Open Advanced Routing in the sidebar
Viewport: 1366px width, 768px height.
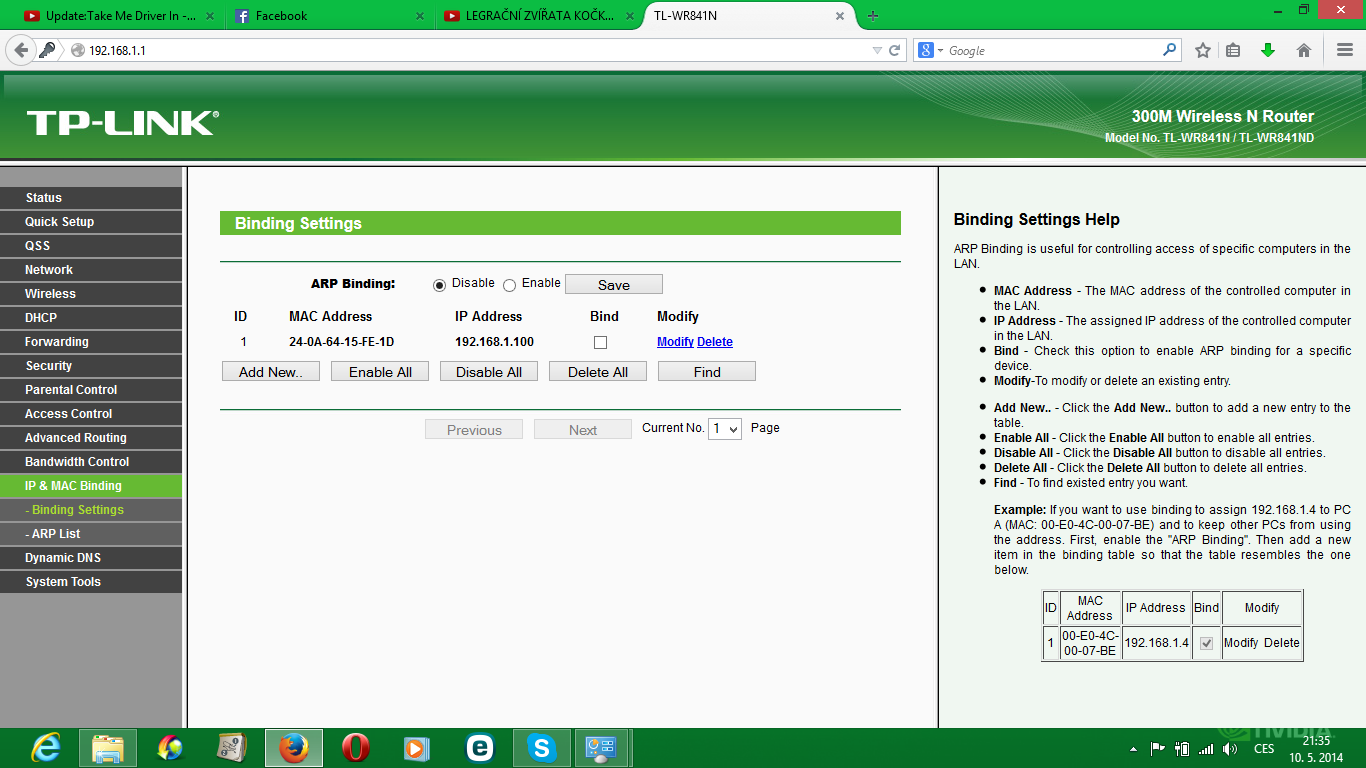tap(91, 438)
